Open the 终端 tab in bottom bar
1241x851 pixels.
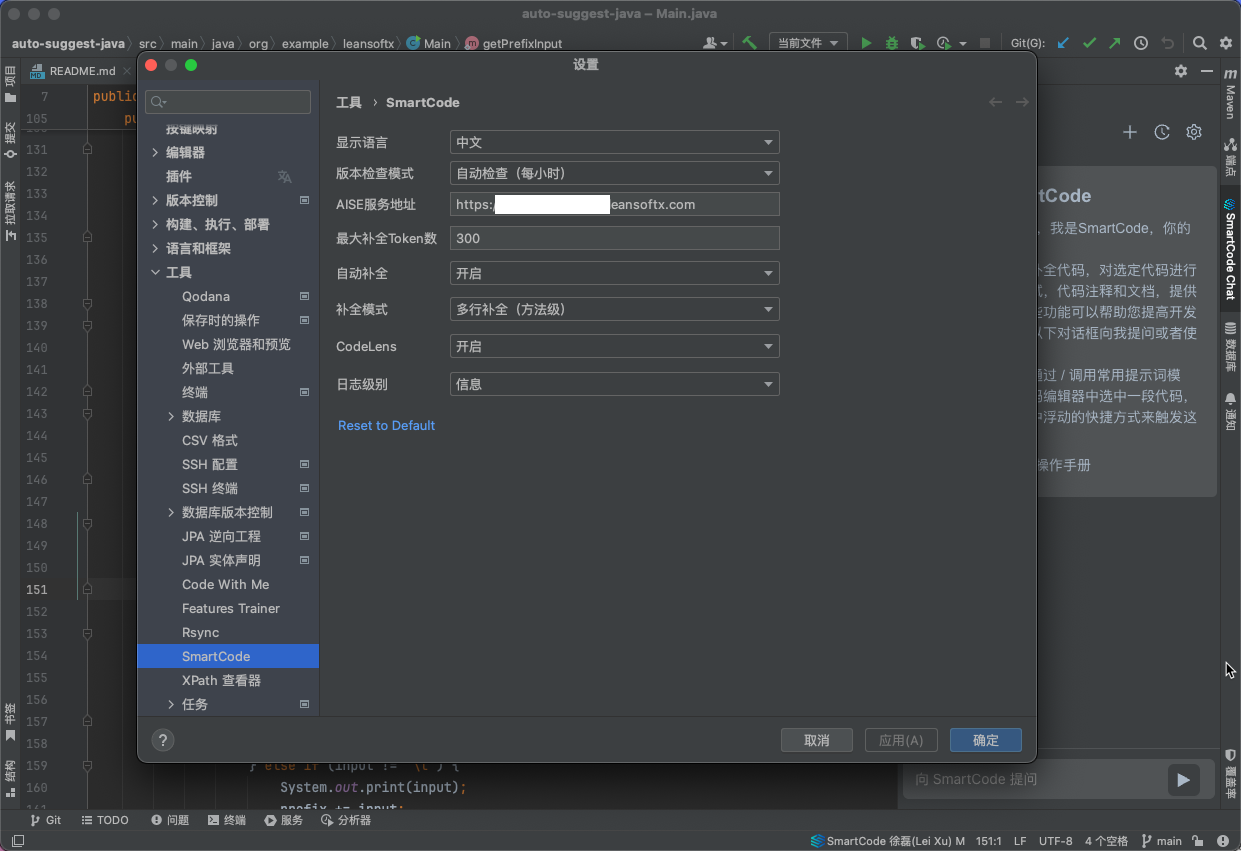coord(226,820)
